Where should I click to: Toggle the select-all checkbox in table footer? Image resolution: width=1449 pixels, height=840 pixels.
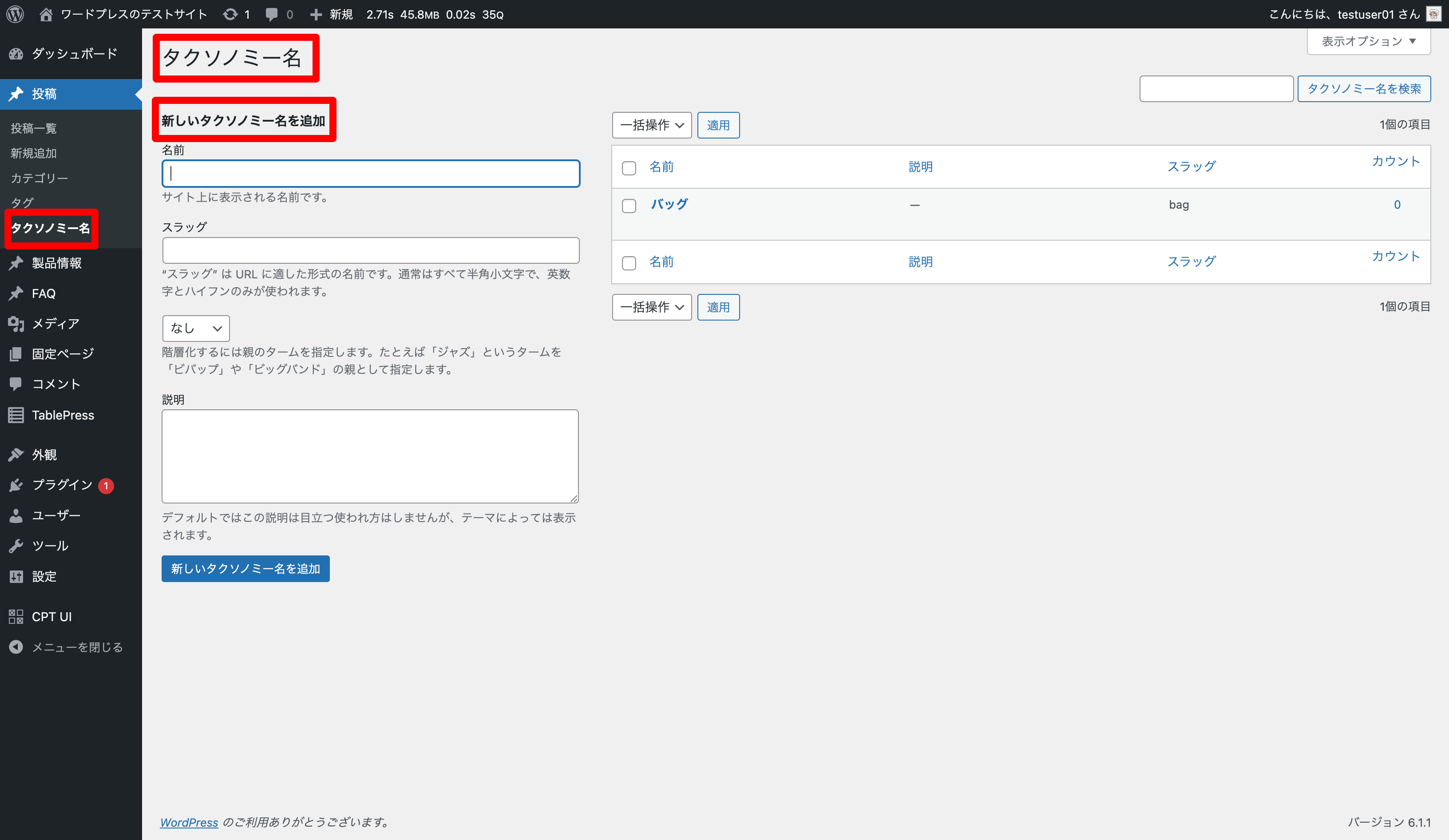click(629, 263)
